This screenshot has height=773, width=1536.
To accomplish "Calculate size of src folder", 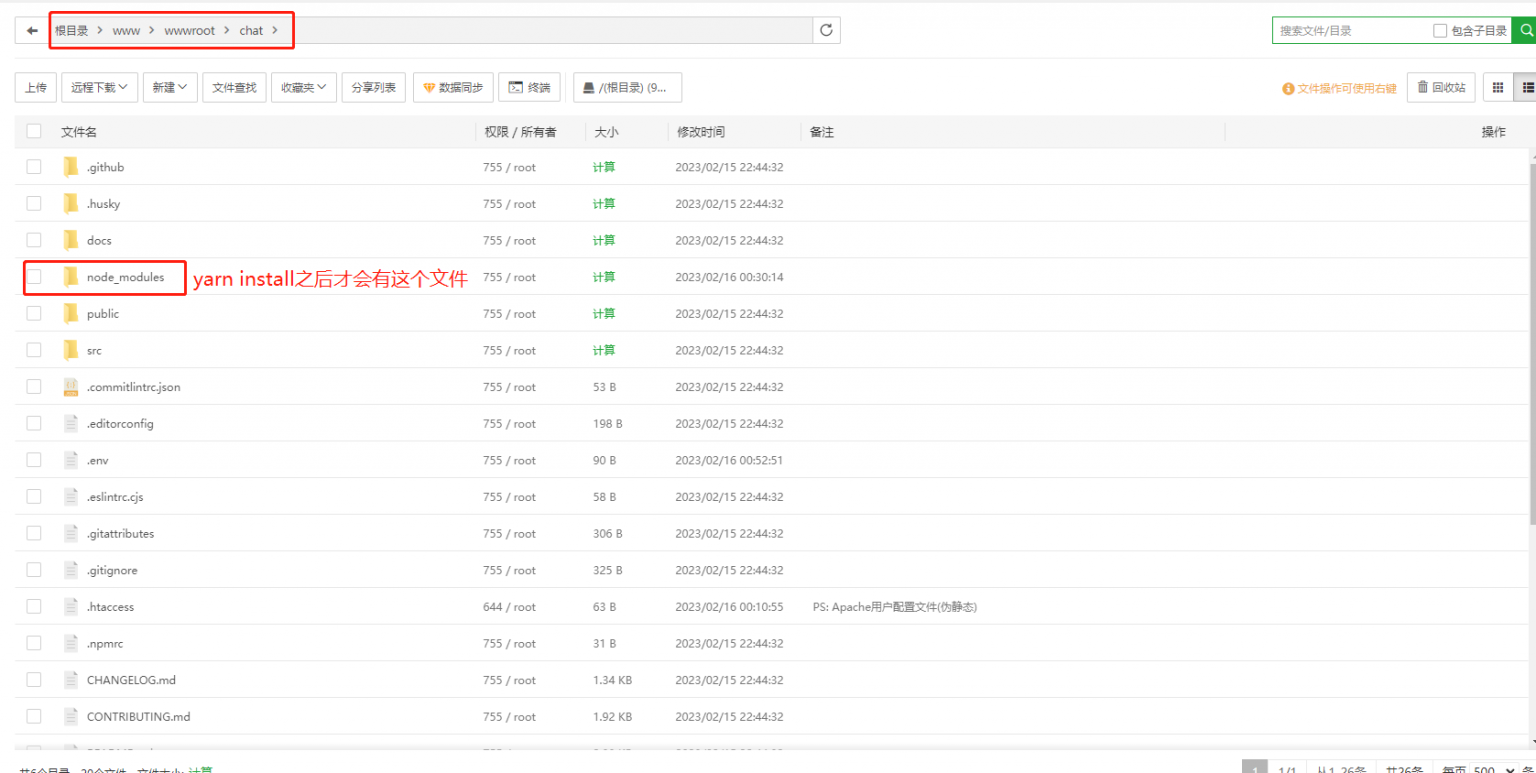I will (x=604, y=350).
